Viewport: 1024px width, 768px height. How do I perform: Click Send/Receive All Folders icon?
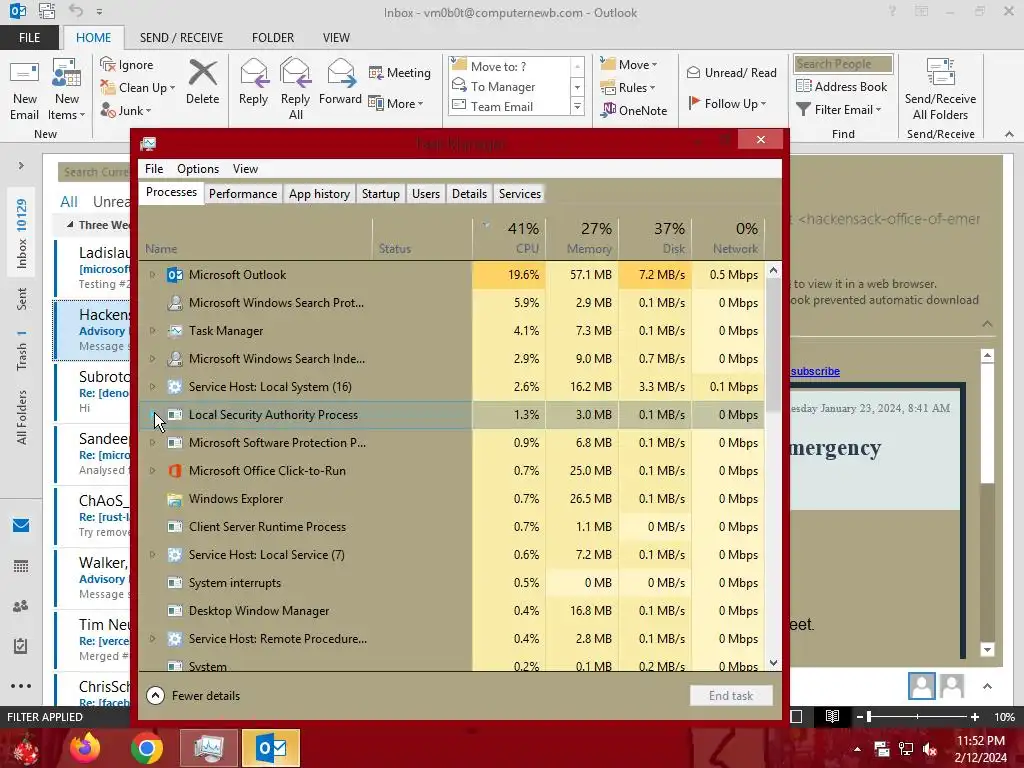coord(940,90)
